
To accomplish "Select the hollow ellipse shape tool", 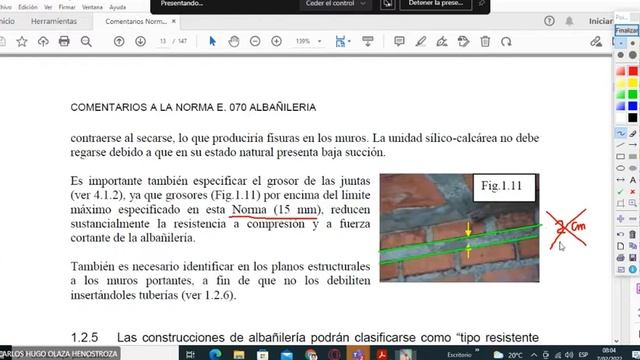I will point(620,168).
